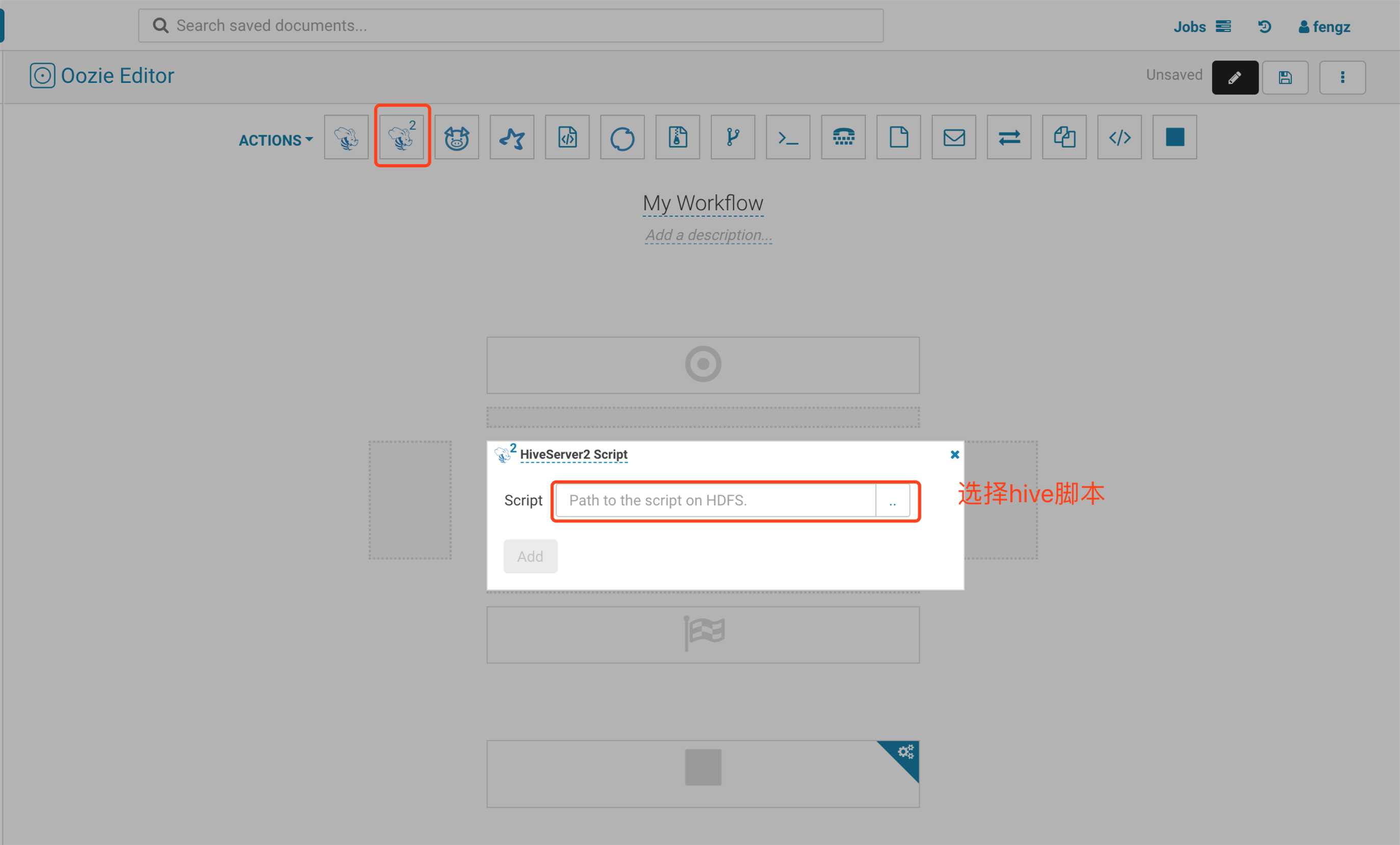Viewport: 1400px width, 845px height.
Task: Select the HDFS Fs action icon
Action: click(x=898, y=137)
